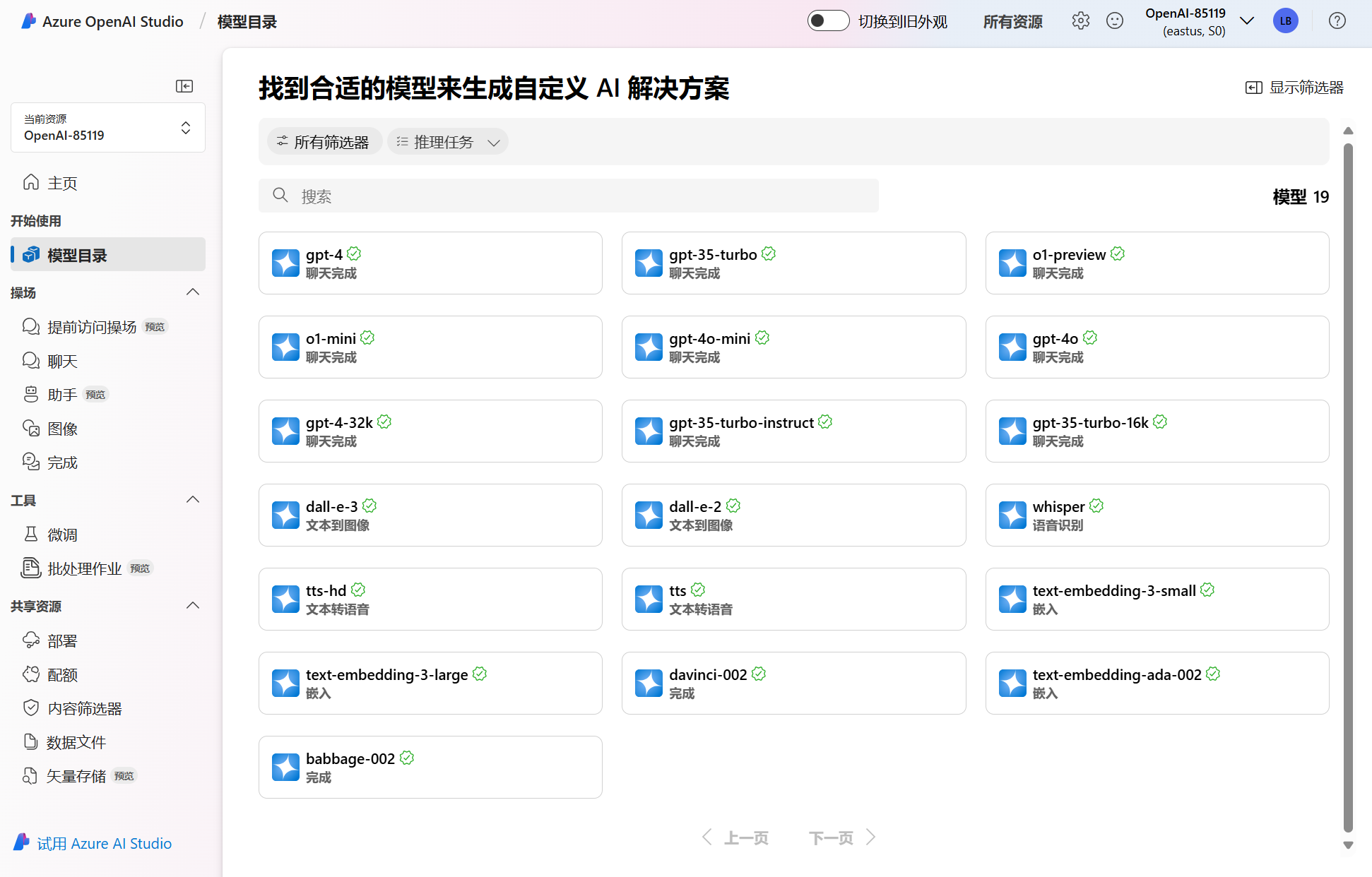Click the davinci-002 model icon
1372x877 pixels.
tap(649, 683)
